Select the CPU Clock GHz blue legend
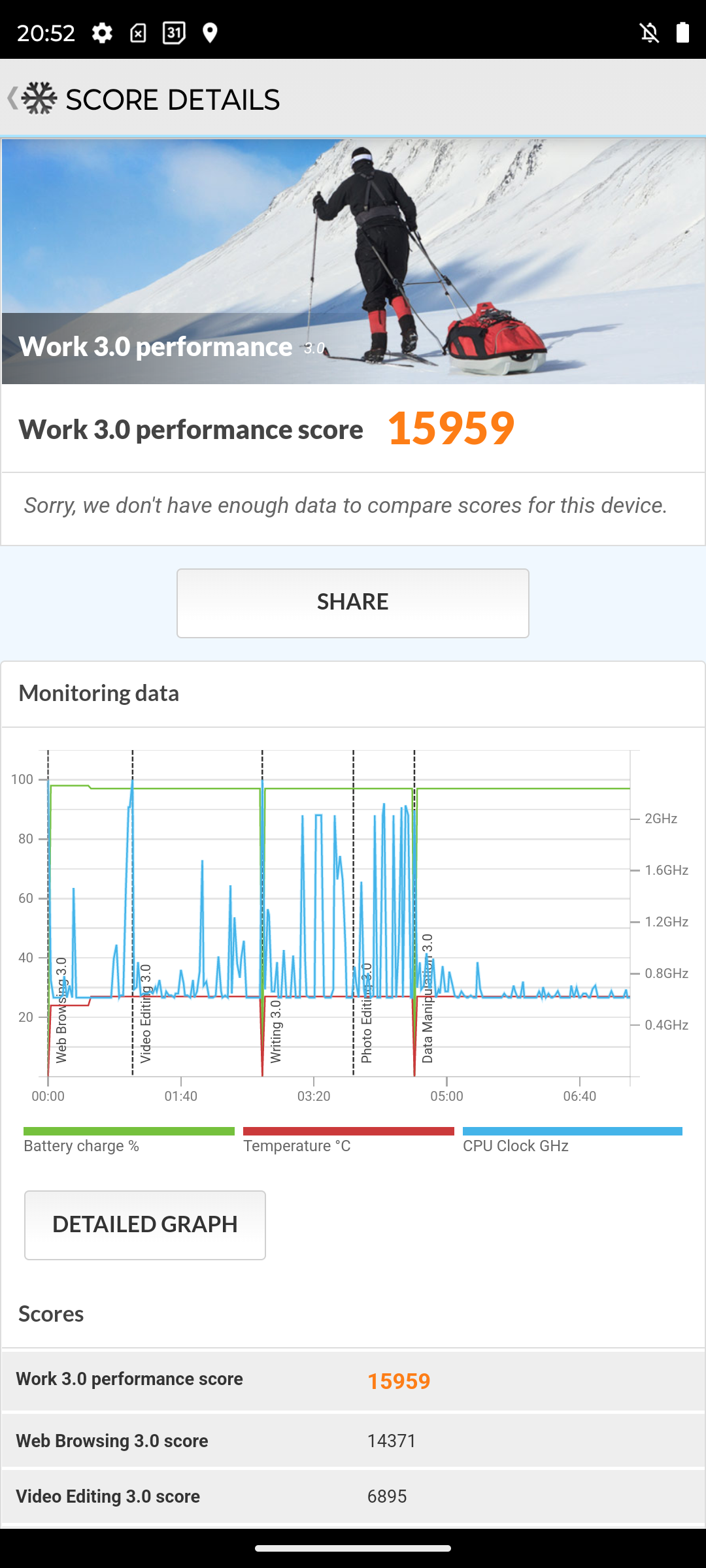The image size is (706, 1568). [x=573, y=1131]
